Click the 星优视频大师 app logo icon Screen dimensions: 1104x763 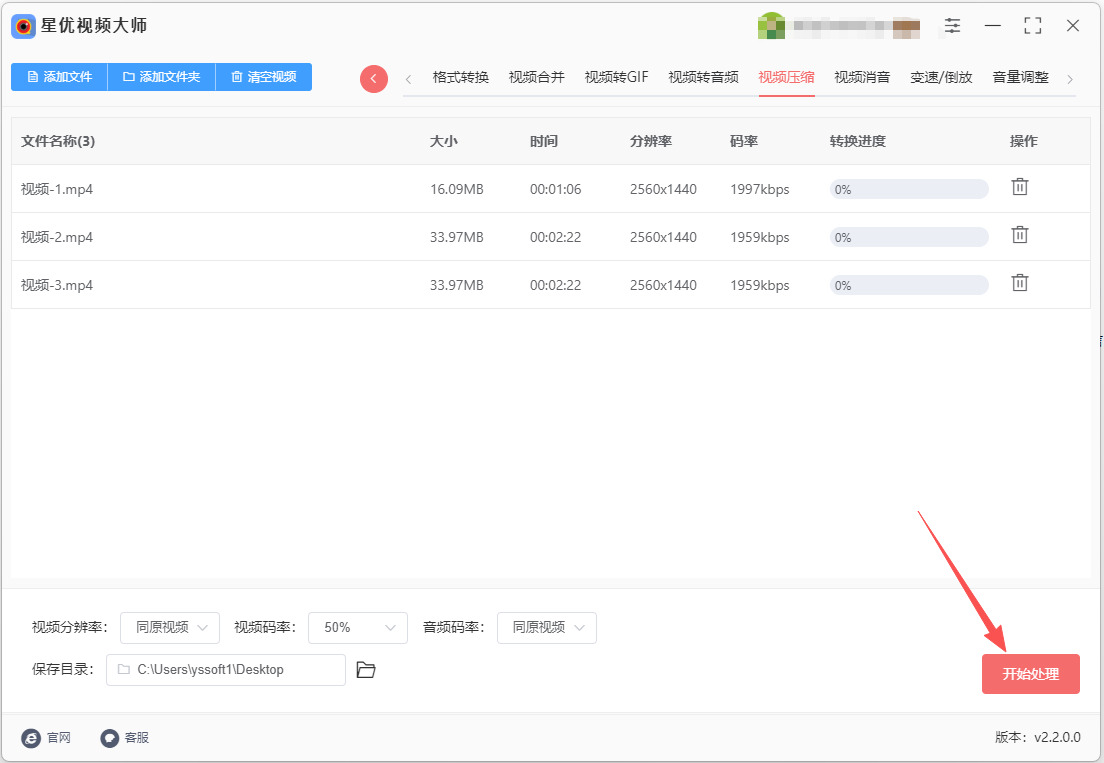[23, 26]
